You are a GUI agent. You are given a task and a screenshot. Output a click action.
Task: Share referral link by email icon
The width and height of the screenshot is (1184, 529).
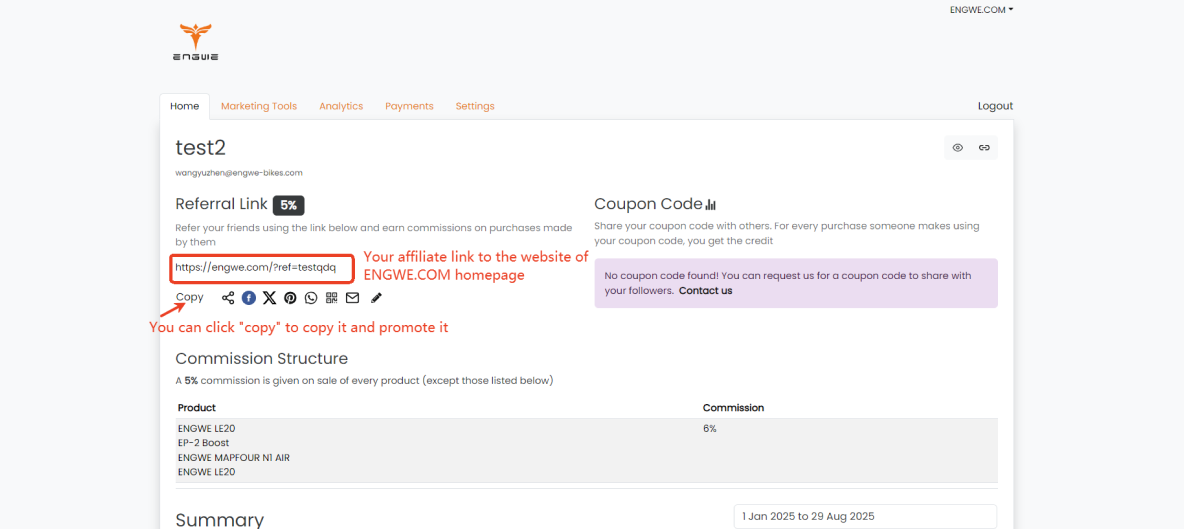pos(353,298)
